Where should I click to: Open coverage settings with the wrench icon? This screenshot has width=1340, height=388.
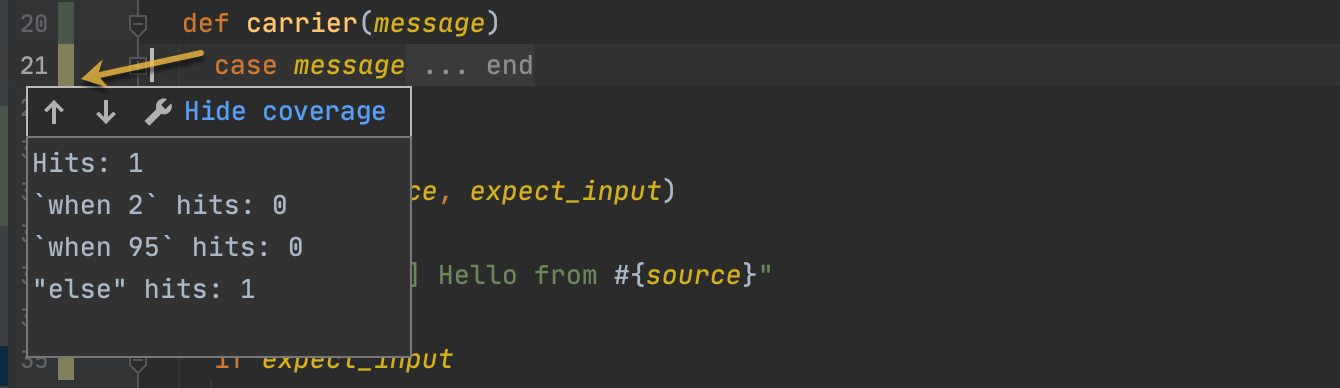(158, 112)
